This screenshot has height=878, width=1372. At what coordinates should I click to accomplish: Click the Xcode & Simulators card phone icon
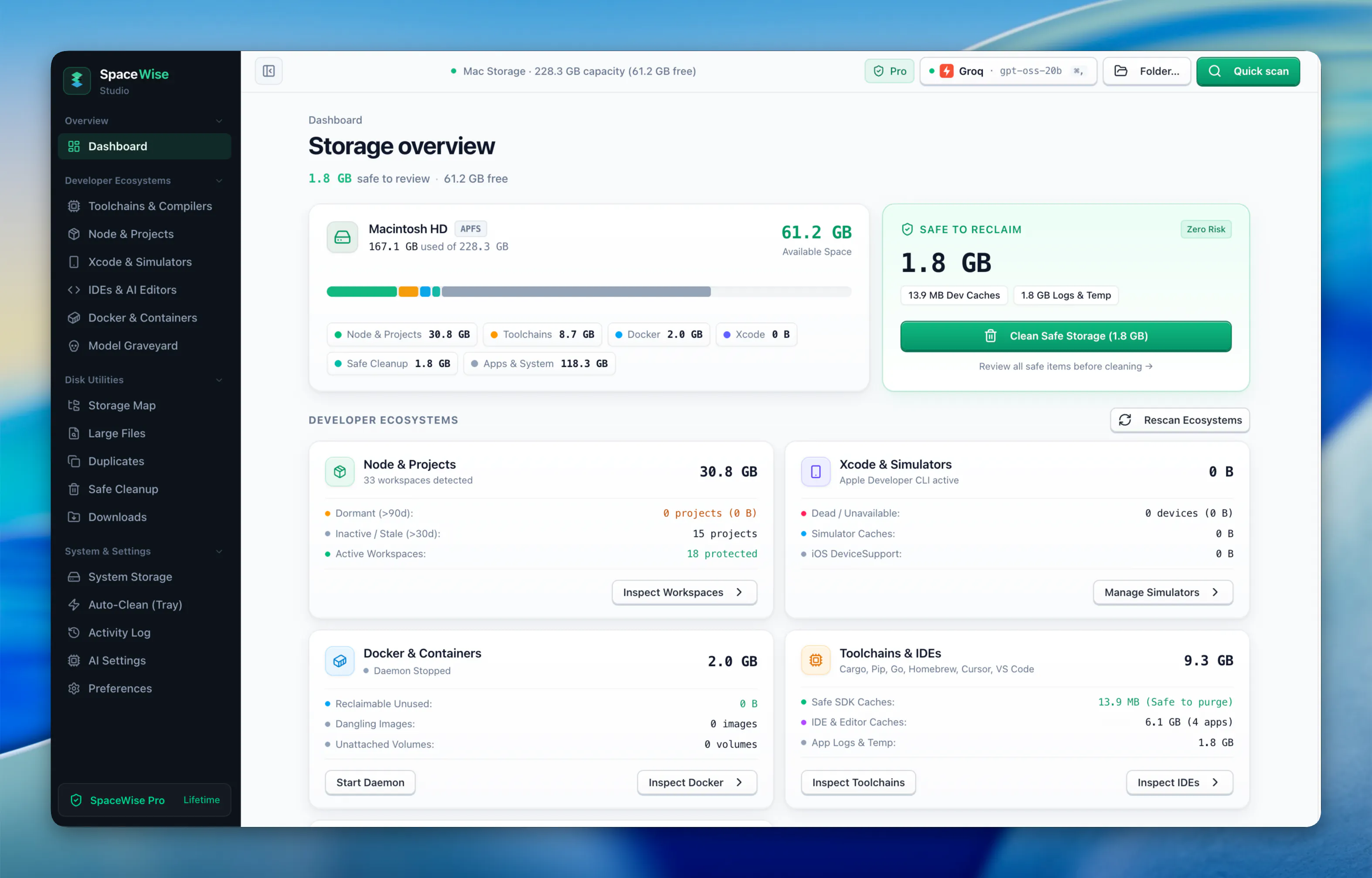coord(815,471)
